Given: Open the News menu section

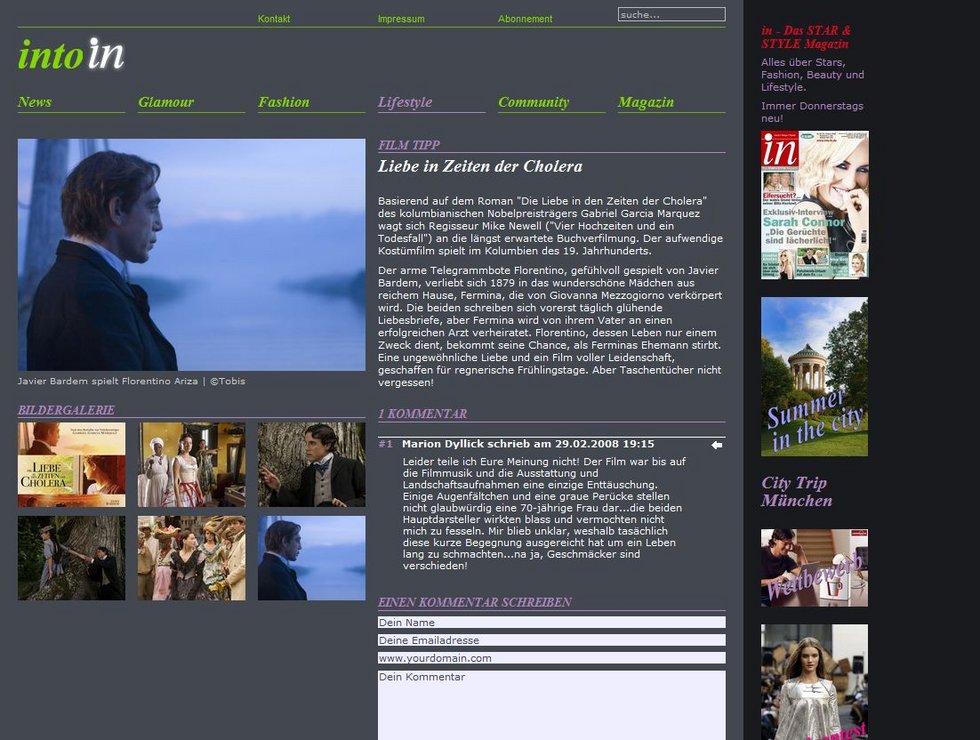Looking at the screenshot, I should (x=34, y=102).
